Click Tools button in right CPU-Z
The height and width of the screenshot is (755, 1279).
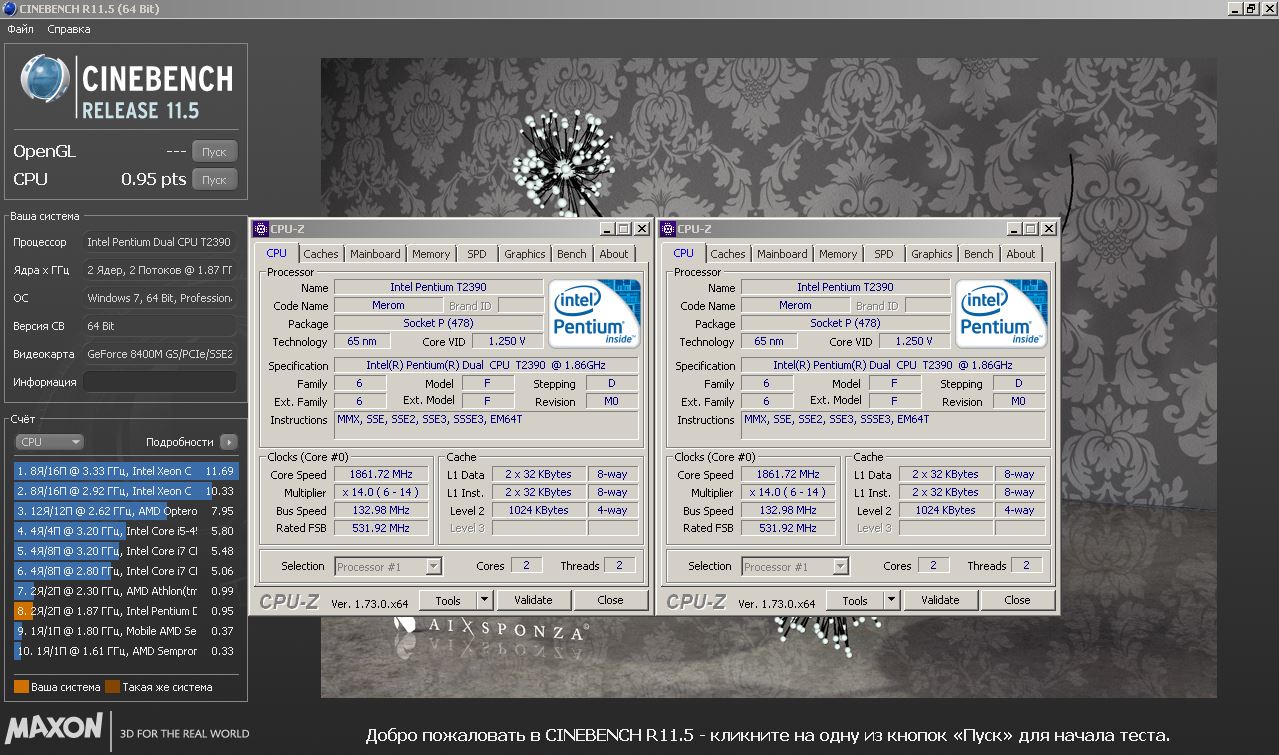854,600
